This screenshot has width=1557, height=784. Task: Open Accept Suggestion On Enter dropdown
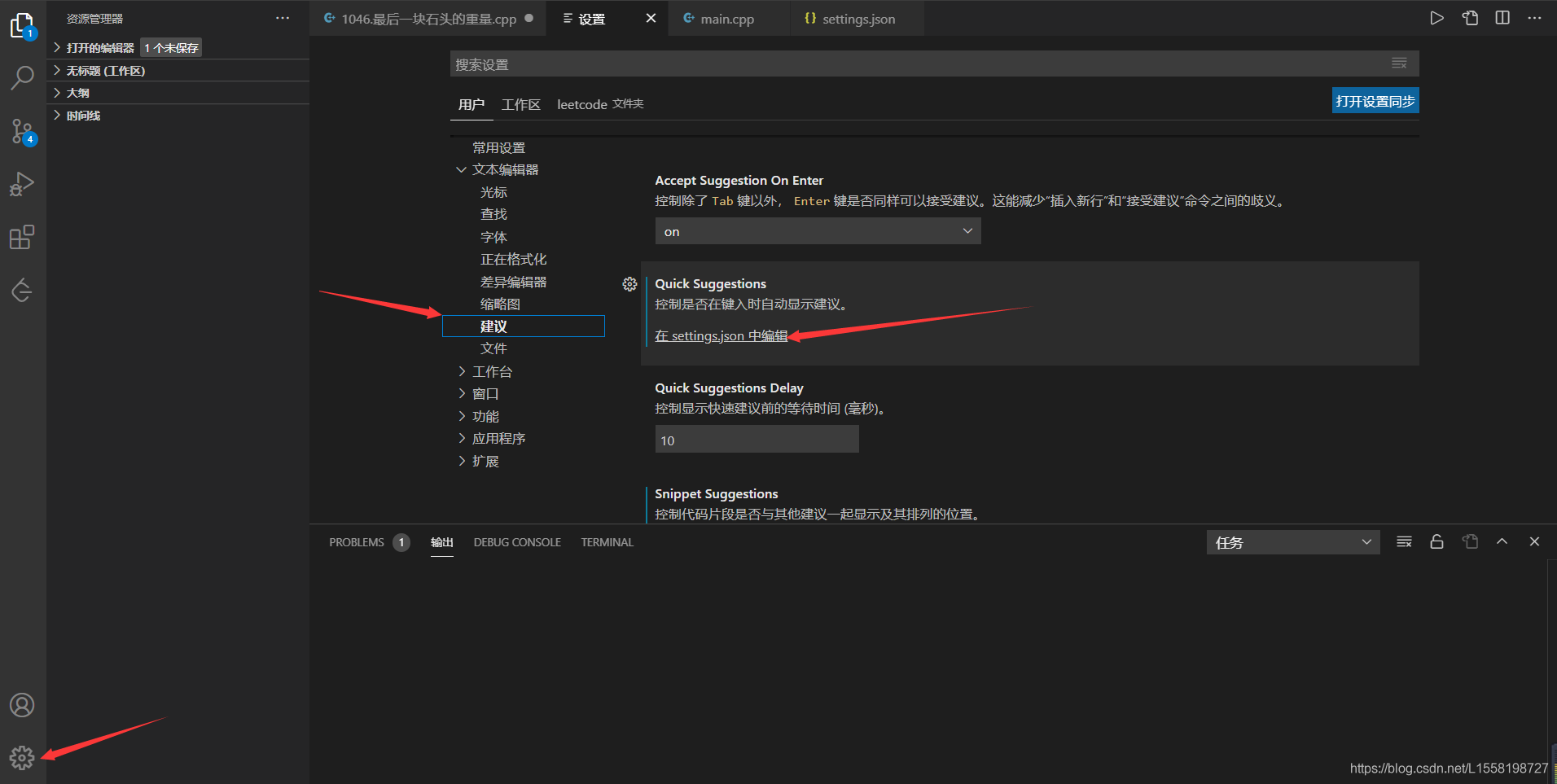point(818,231)
